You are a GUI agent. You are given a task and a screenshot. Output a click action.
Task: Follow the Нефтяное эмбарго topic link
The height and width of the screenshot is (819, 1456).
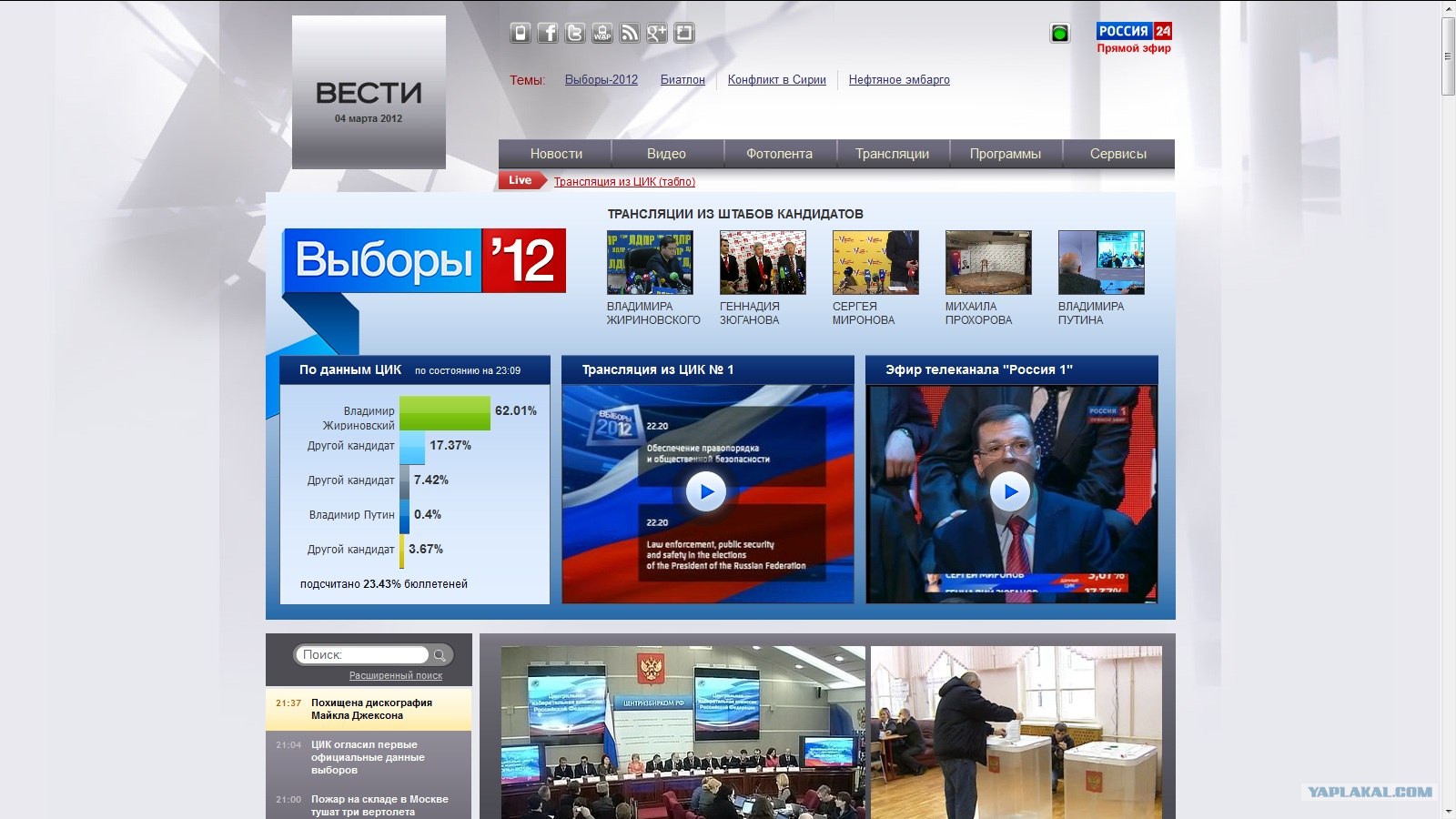coord(899,80)
